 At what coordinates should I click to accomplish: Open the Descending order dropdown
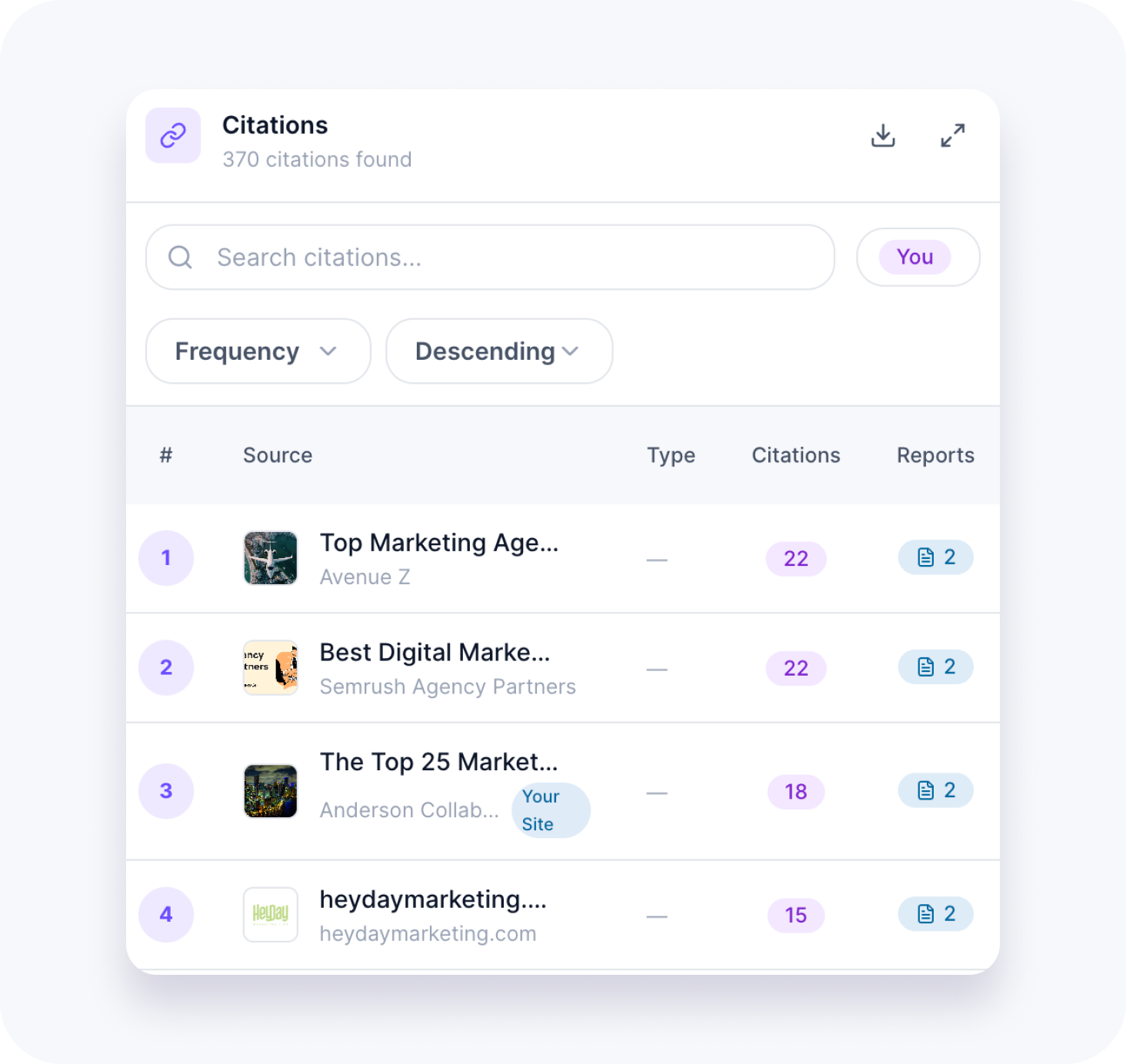[498, 351]
